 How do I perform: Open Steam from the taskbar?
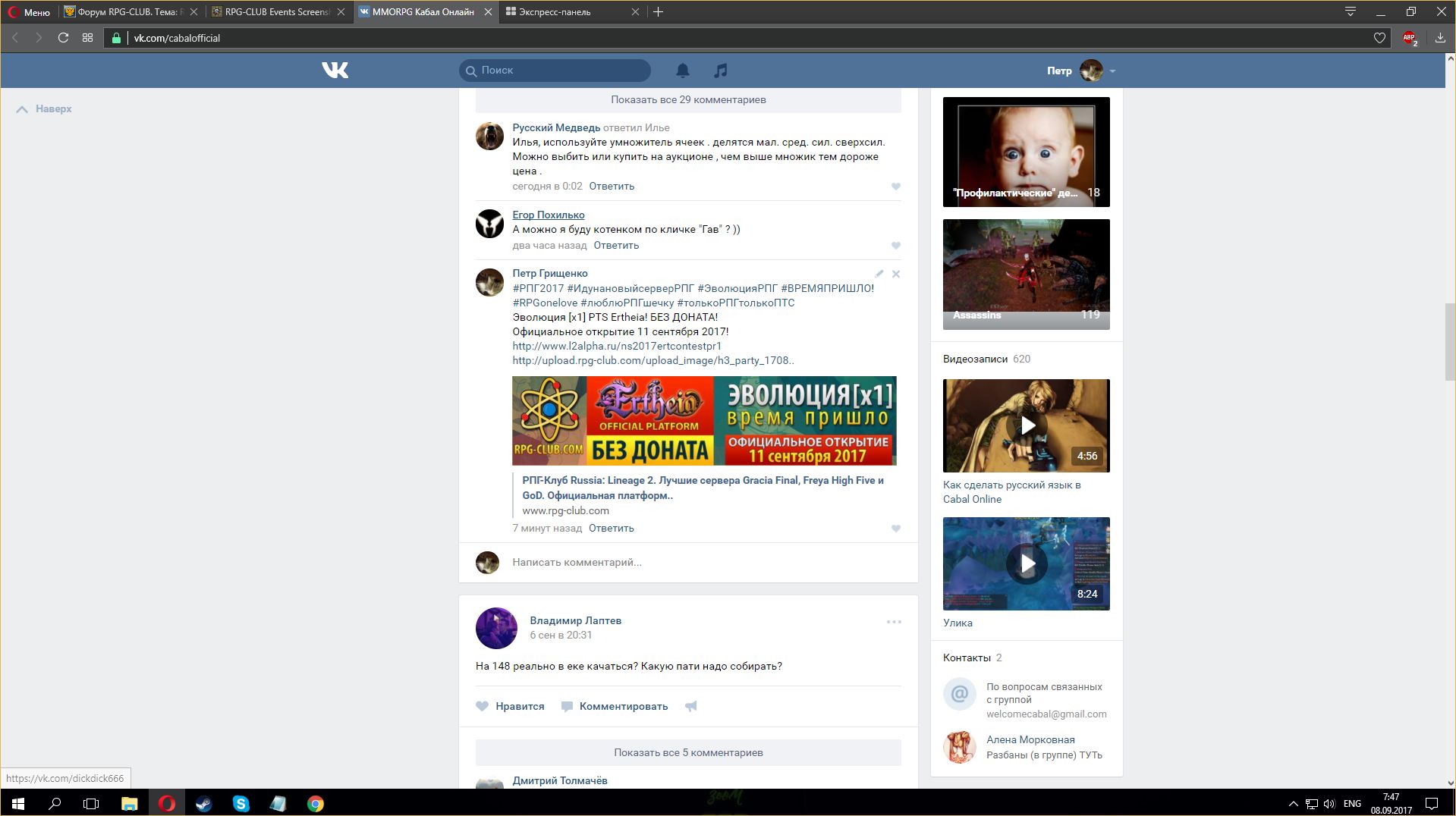(203, 803)
